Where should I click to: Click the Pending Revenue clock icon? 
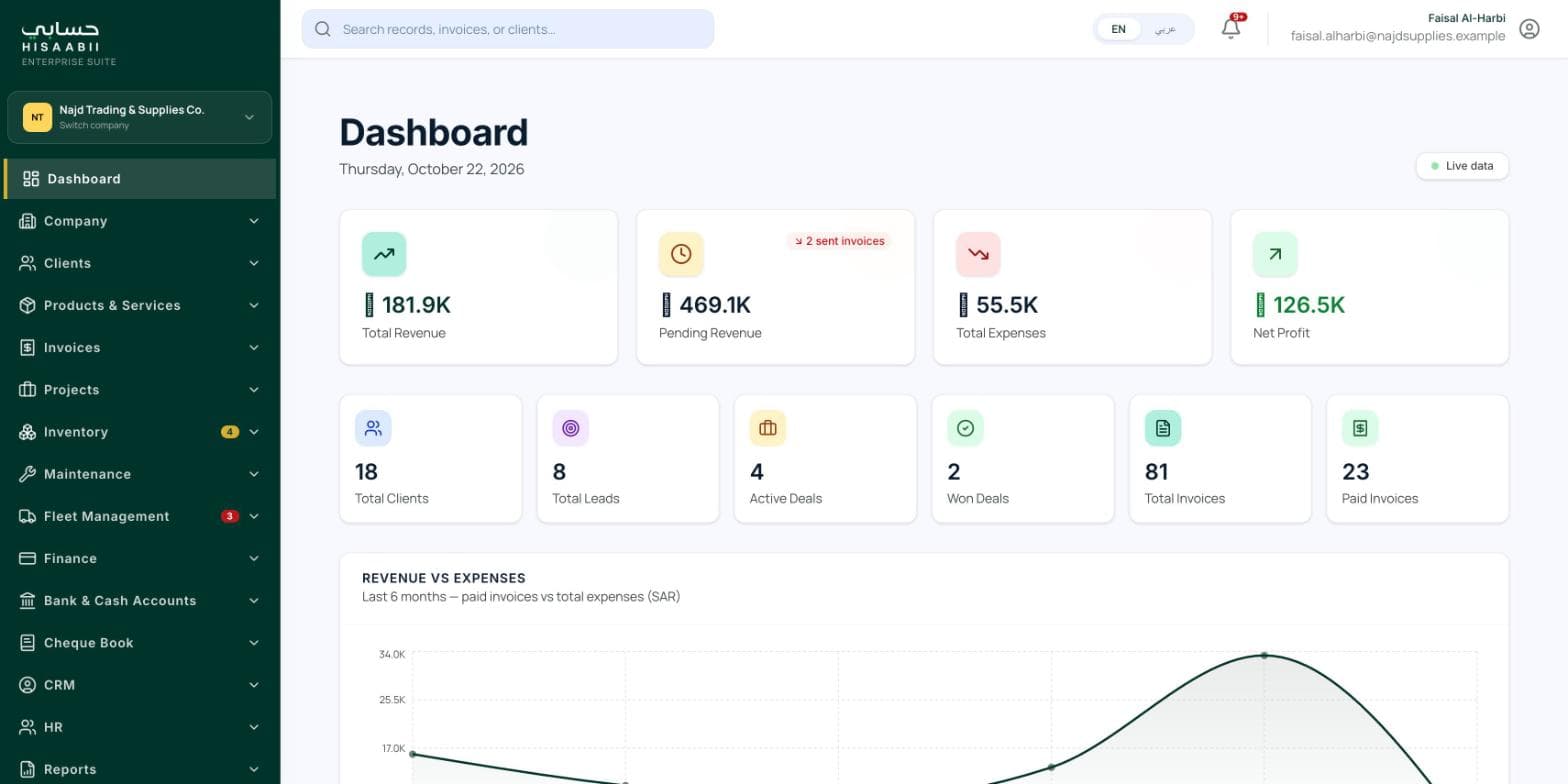681,254
